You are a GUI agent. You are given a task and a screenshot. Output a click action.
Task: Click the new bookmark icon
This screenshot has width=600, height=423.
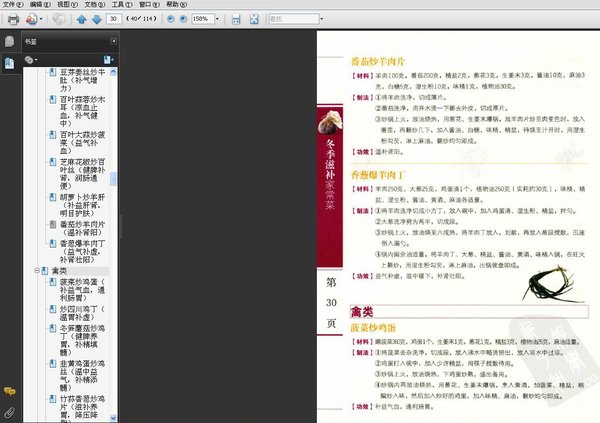coord(108,60)
